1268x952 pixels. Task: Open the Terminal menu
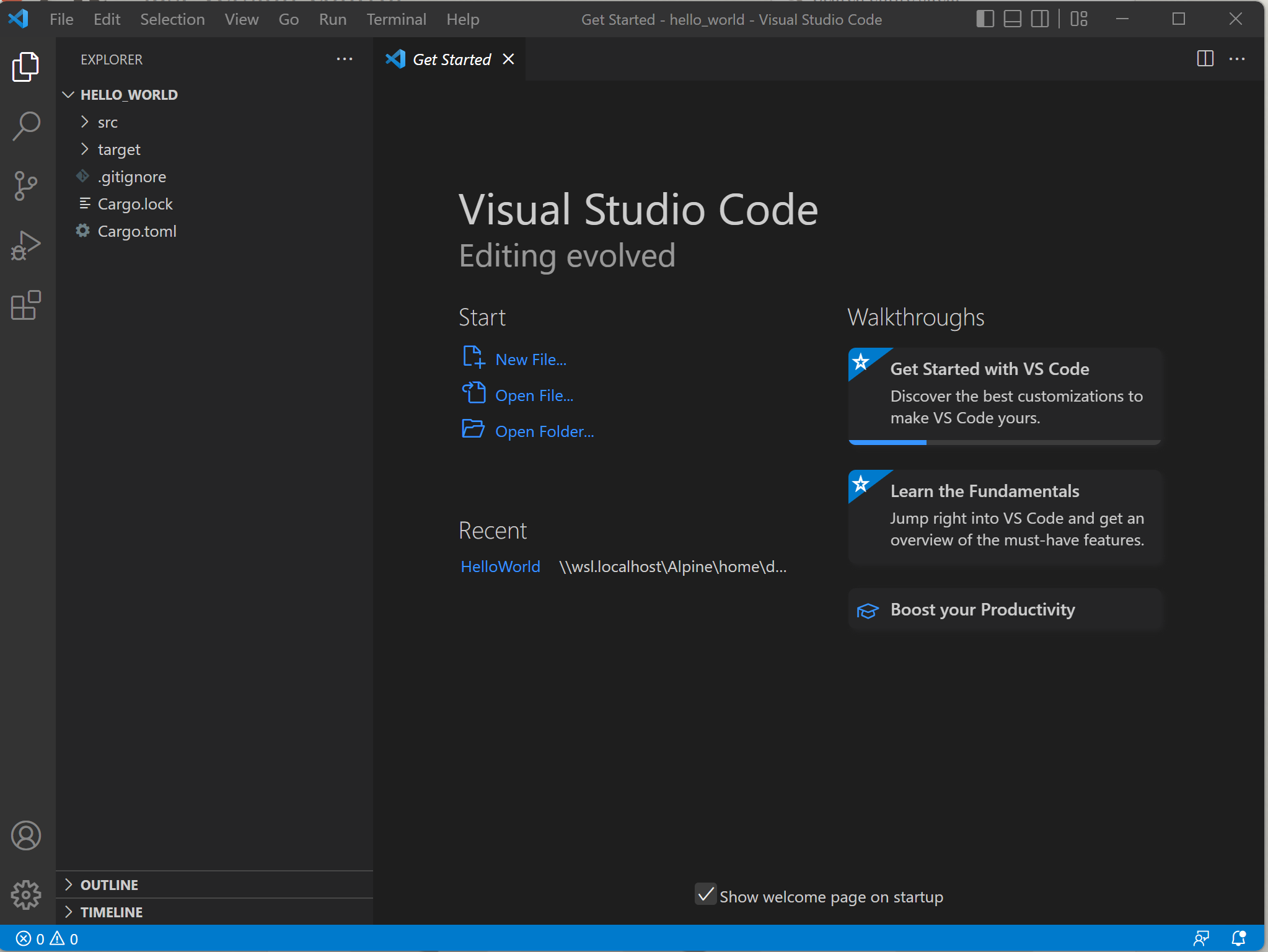396,19
